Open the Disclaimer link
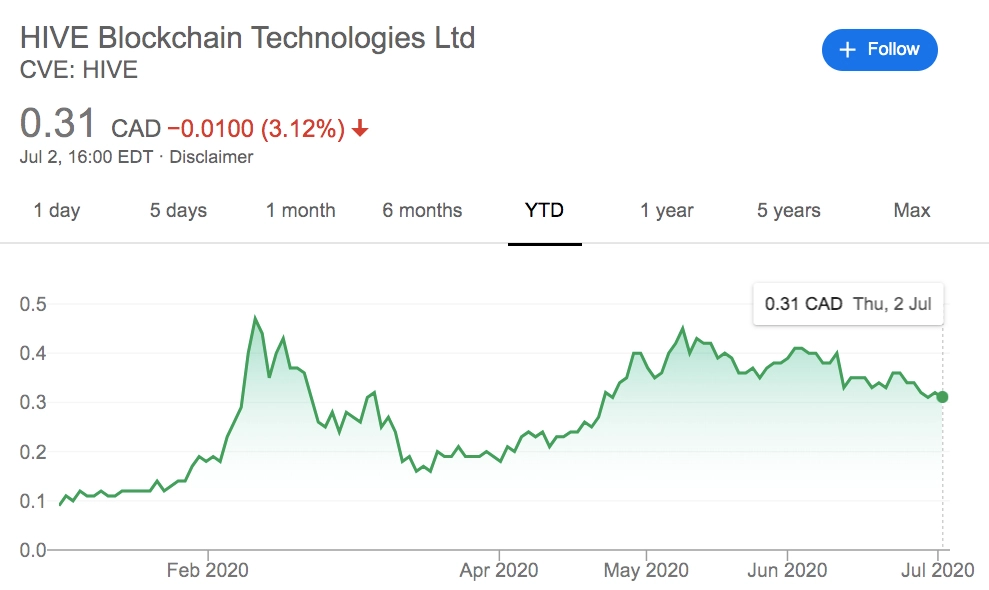This screenshot has height=590, width=989. [x=211, y=157]
